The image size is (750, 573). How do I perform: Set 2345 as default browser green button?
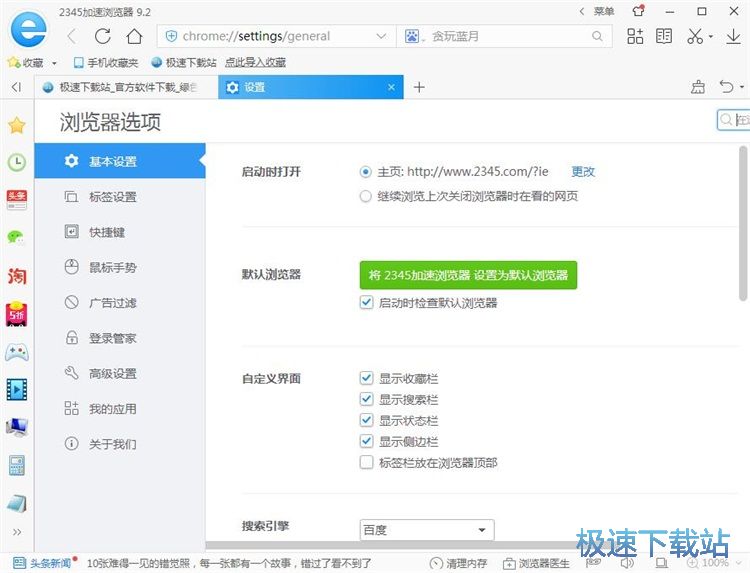(x=468, y=275)
